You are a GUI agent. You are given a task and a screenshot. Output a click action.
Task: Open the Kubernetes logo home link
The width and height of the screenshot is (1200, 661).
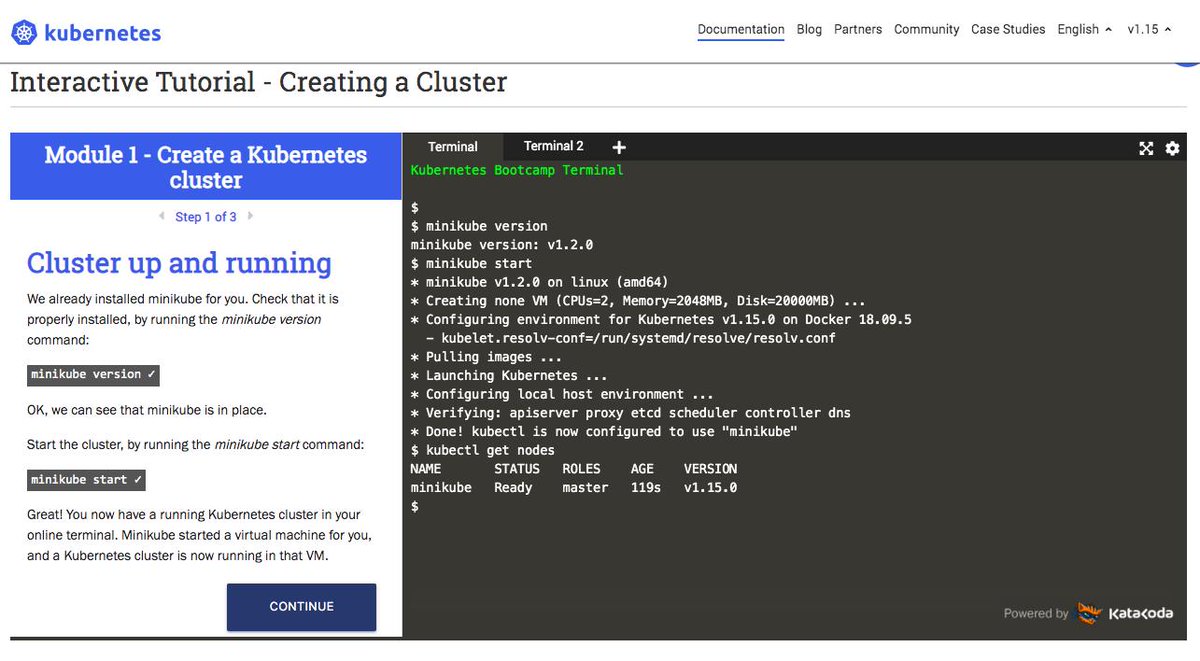click(86, 33)
